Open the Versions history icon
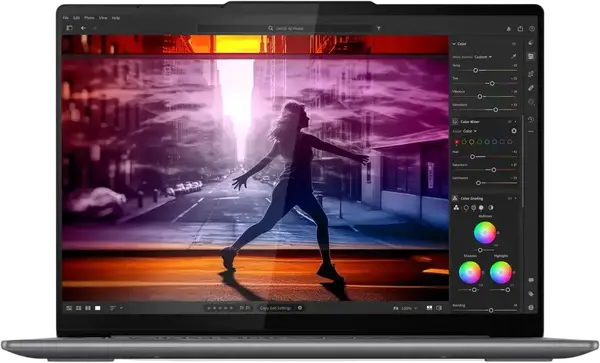600x363 pixels. 531,120
